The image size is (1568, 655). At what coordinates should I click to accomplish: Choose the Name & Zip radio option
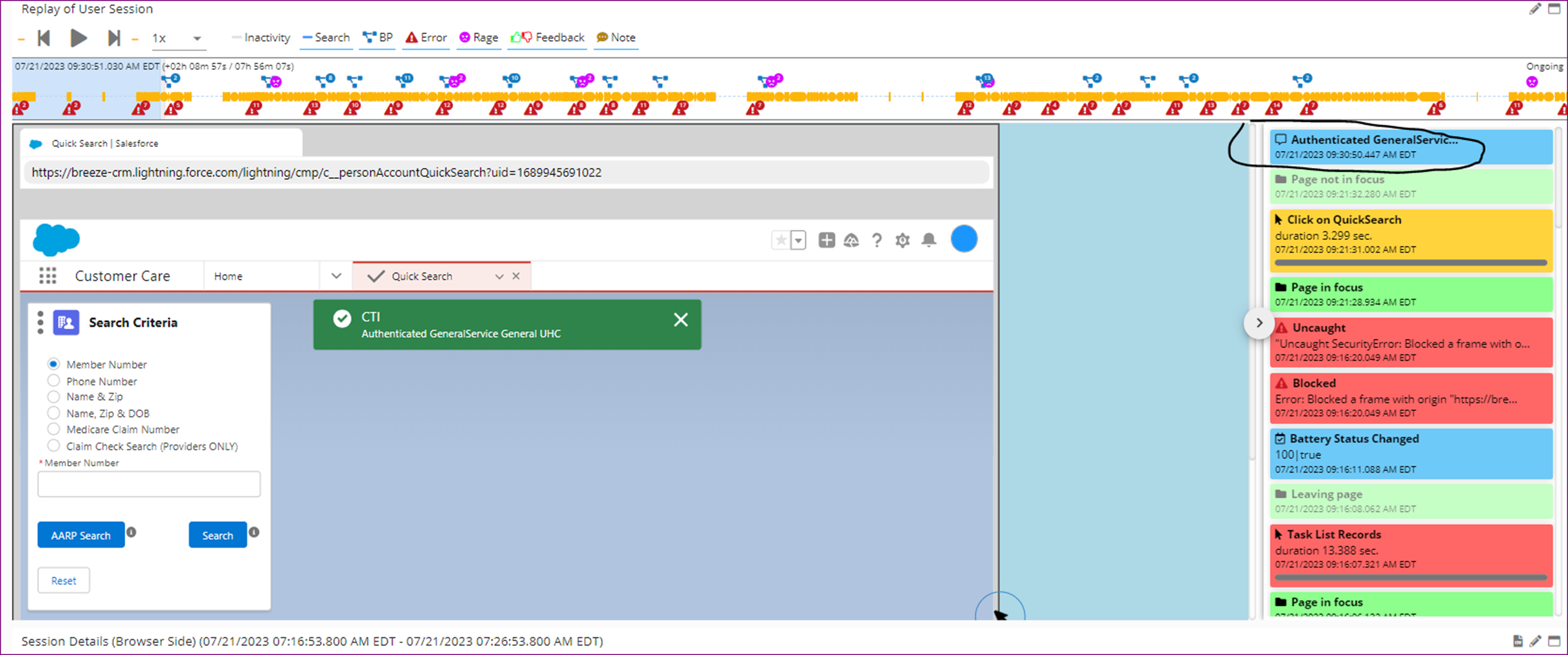tap(53, 396)
